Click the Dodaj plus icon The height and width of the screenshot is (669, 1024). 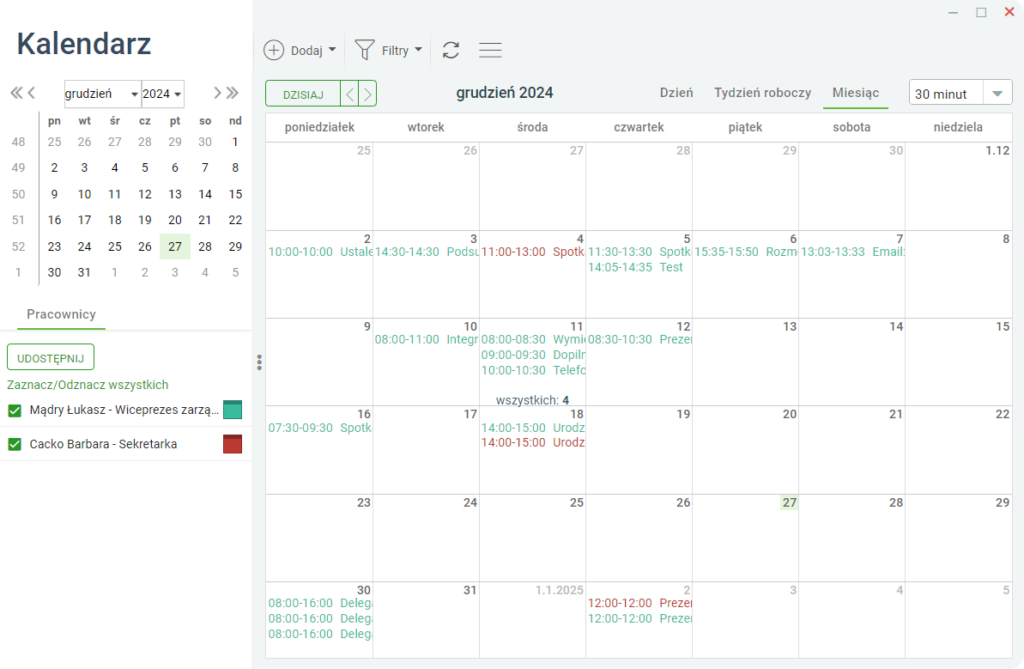pos(274,50)
